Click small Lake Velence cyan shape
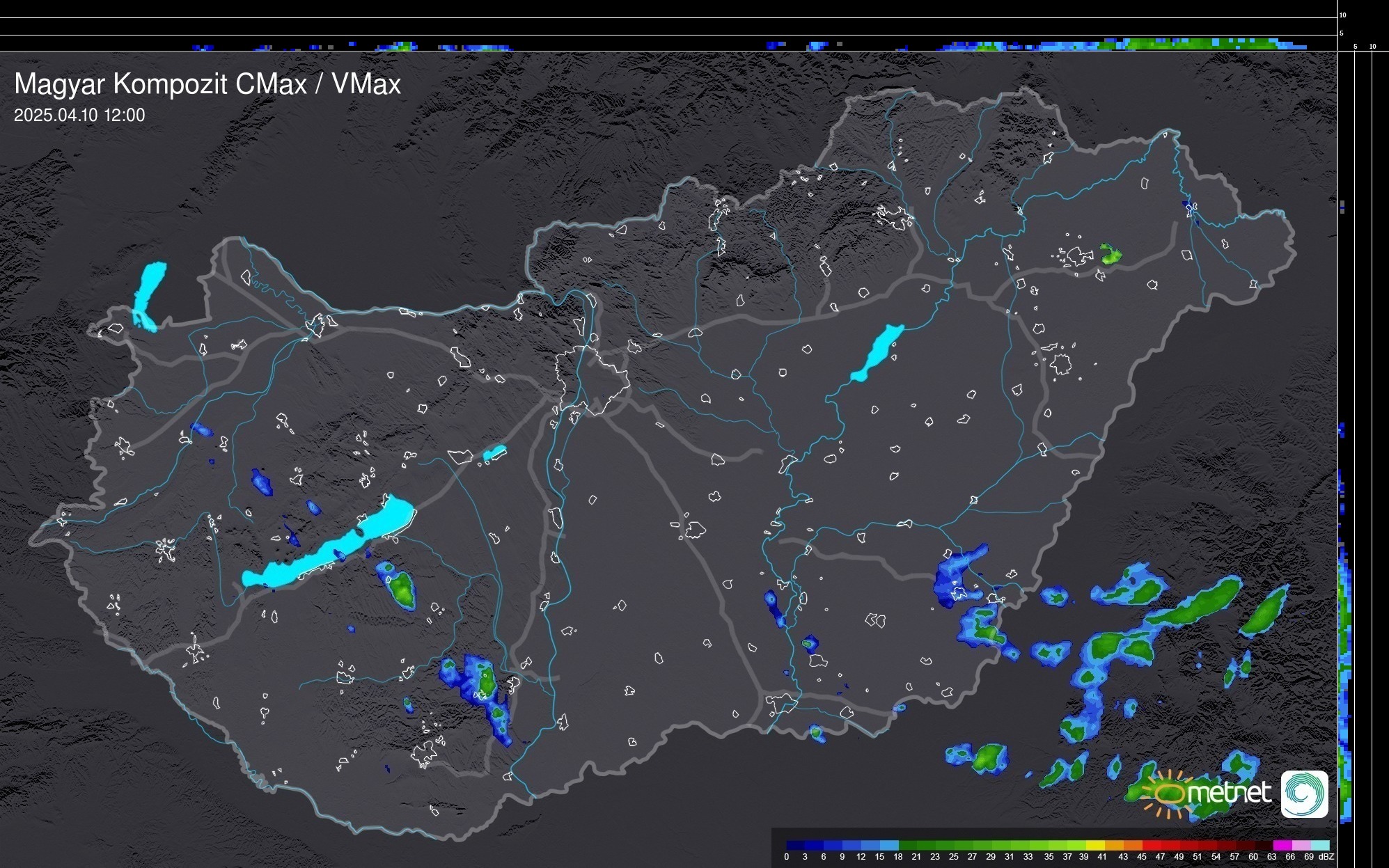 click(x=494, y=453)
